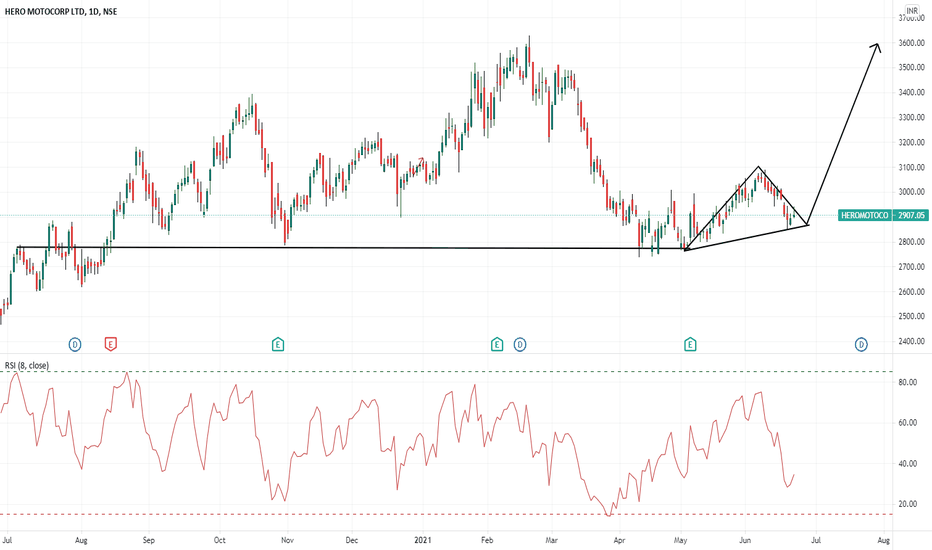Open dividend marker next to February earnings marker
932x550 pixels.
pyautogui.click(x=519, y=344)
